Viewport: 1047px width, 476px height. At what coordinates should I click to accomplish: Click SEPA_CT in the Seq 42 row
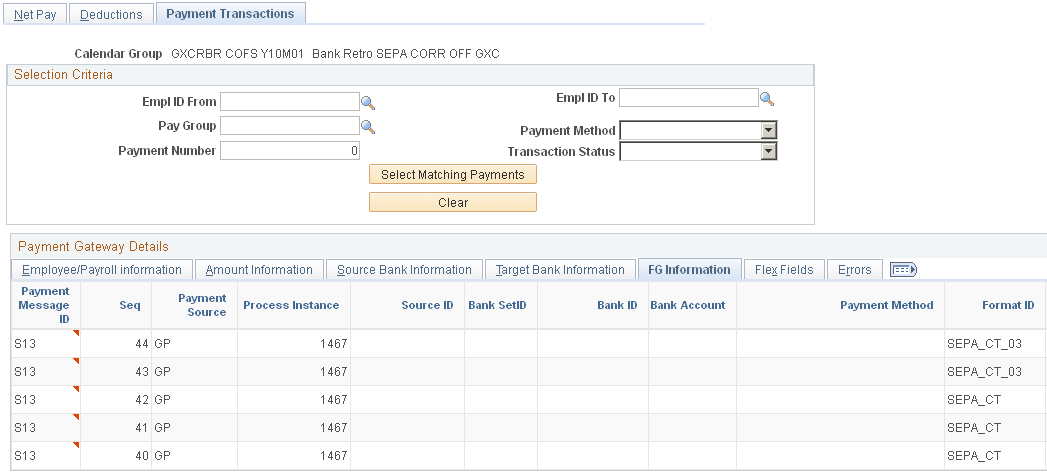pos(974,400)
